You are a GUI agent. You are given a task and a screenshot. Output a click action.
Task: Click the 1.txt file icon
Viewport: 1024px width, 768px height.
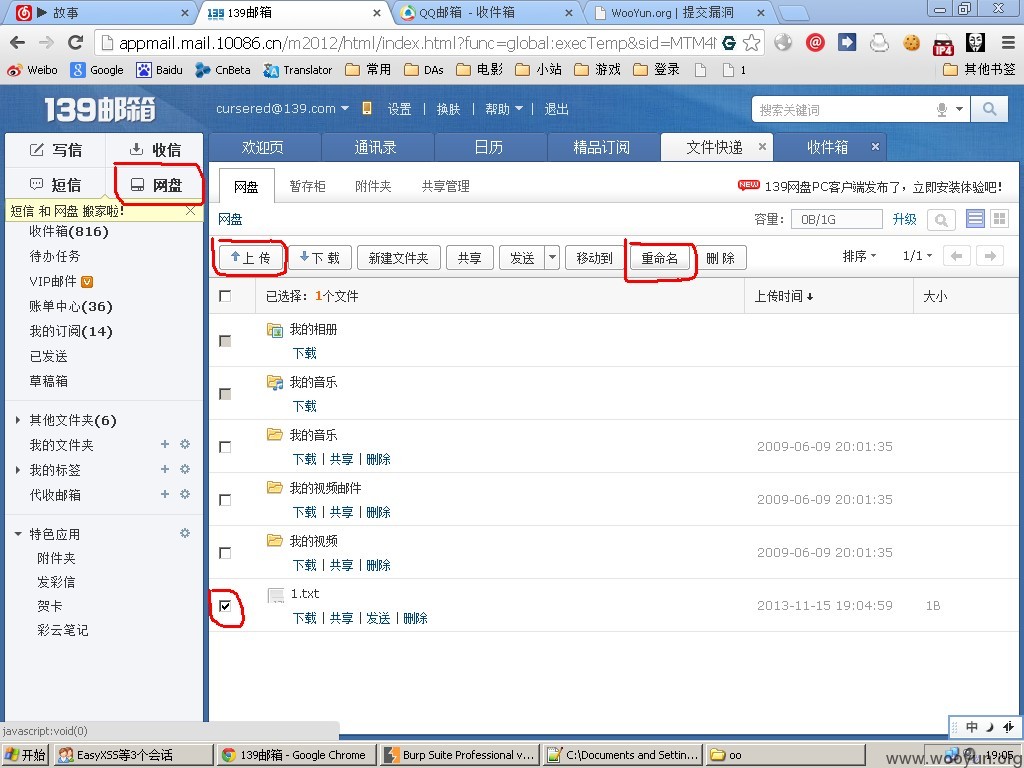[276, 594]
